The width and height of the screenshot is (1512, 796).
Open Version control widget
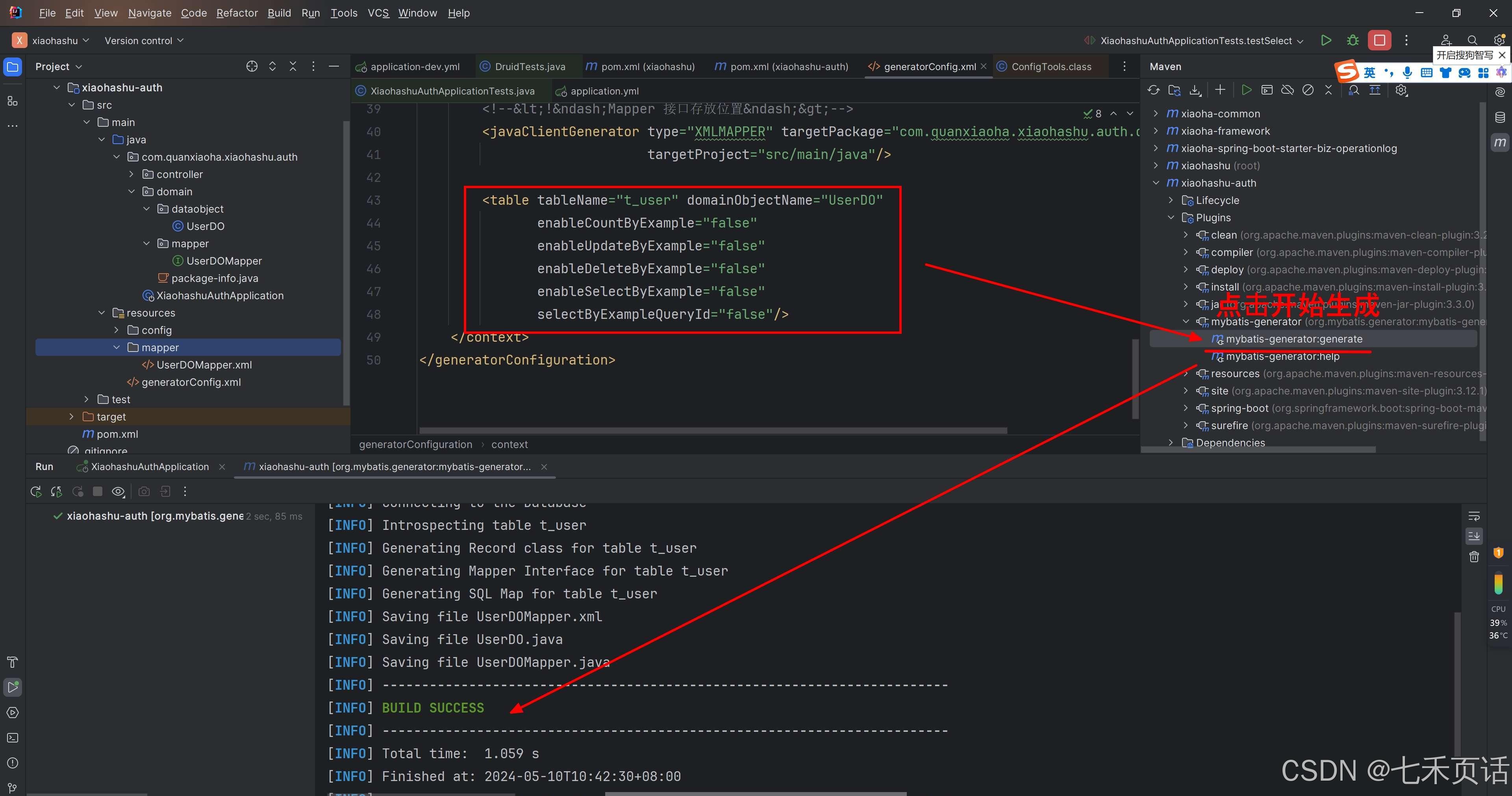point(144,41)
